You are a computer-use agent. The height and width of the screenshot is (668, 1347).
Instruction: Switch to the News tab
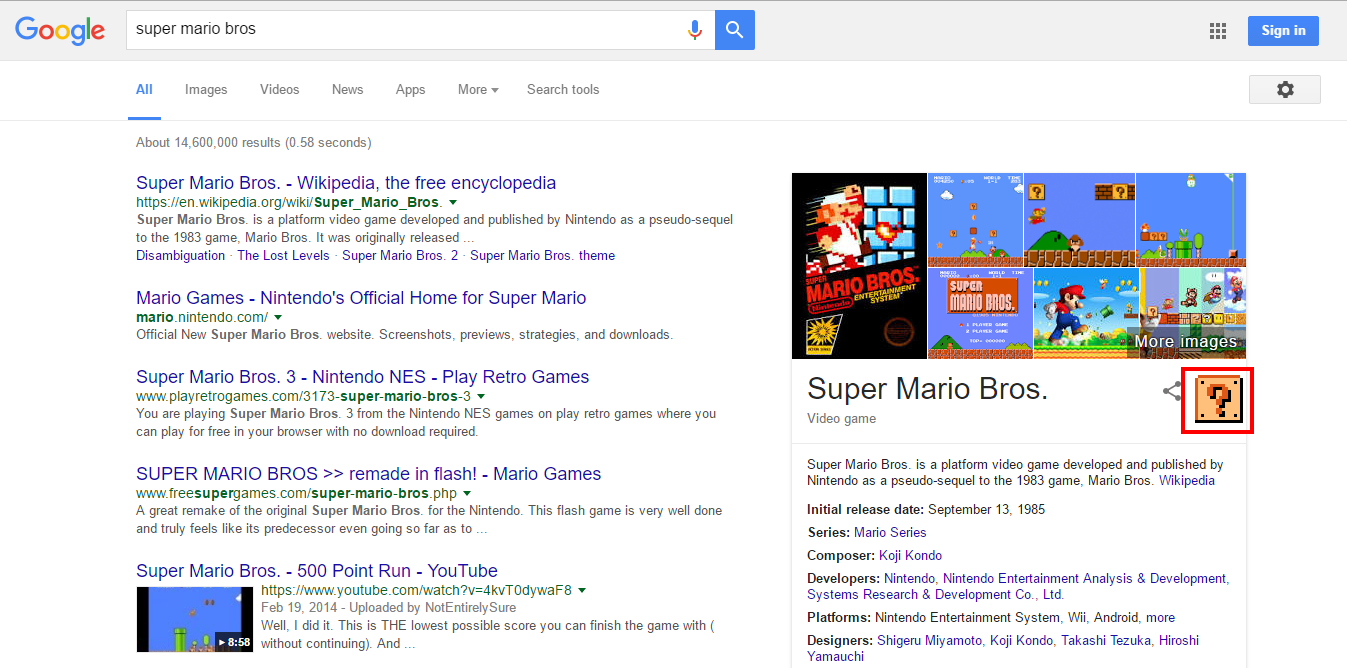(347, 89)
